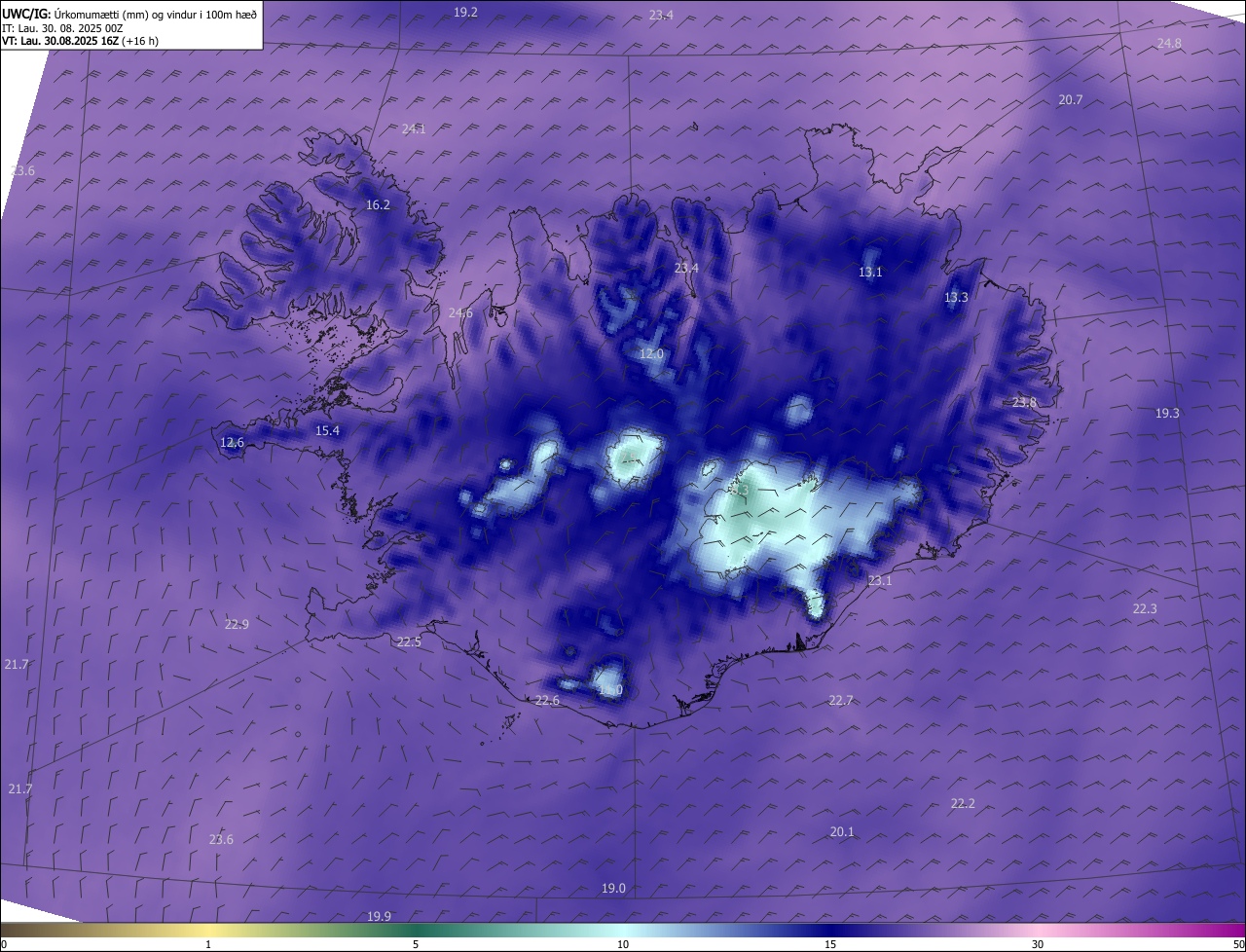This screenshot has height=952, width=1246.
Task: Click the color scale tick labeled 30
Action: point(1038,944)
